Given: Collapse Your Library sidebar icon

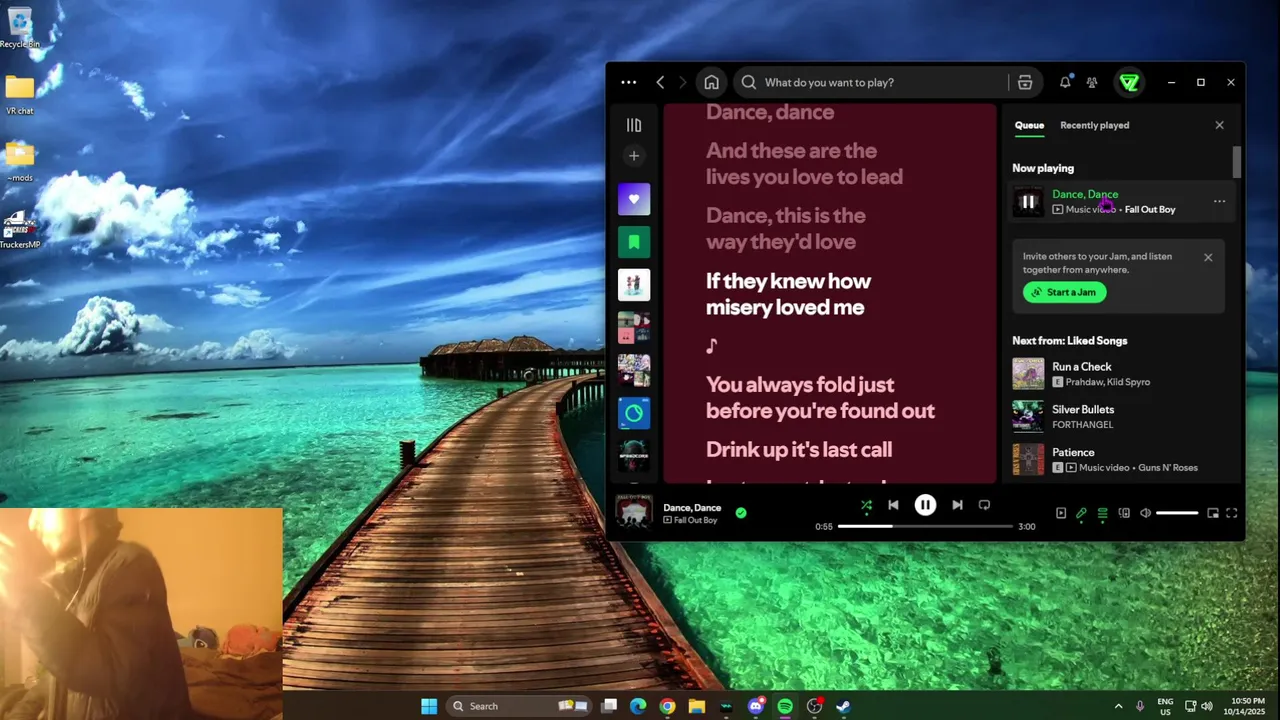Looking at the screenshot, I should [634, 125].
